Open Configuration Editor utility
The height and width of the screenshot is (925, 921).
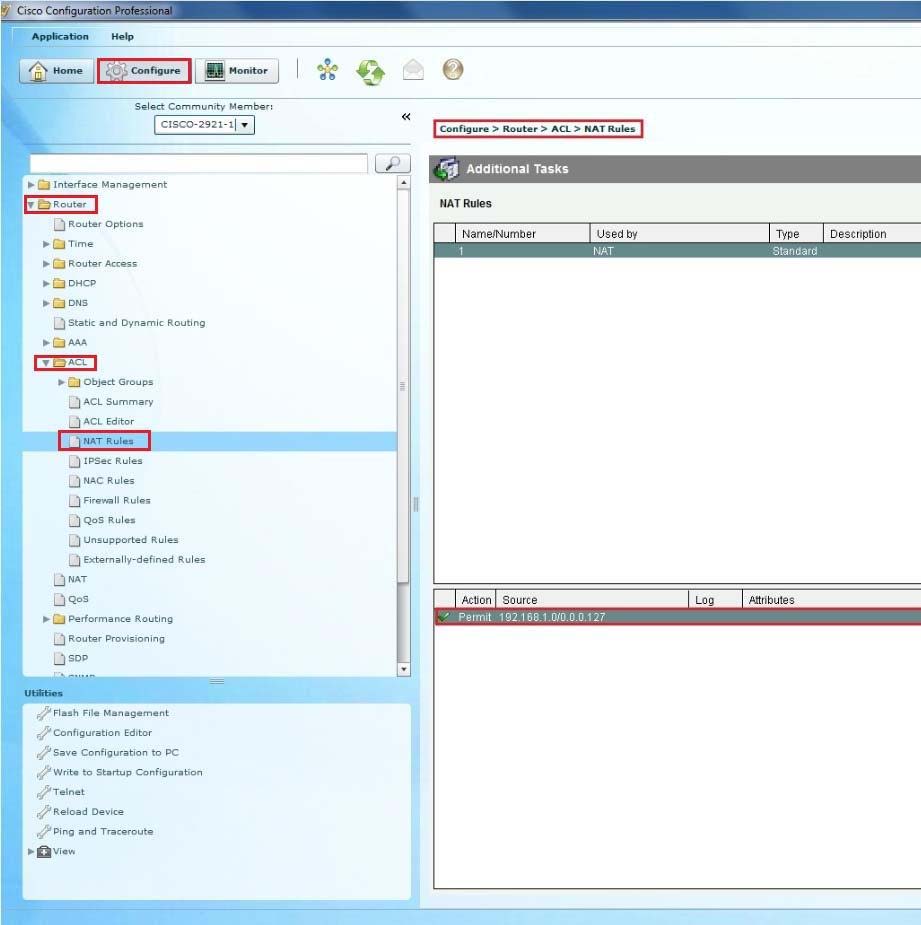(x=102, y=733)
